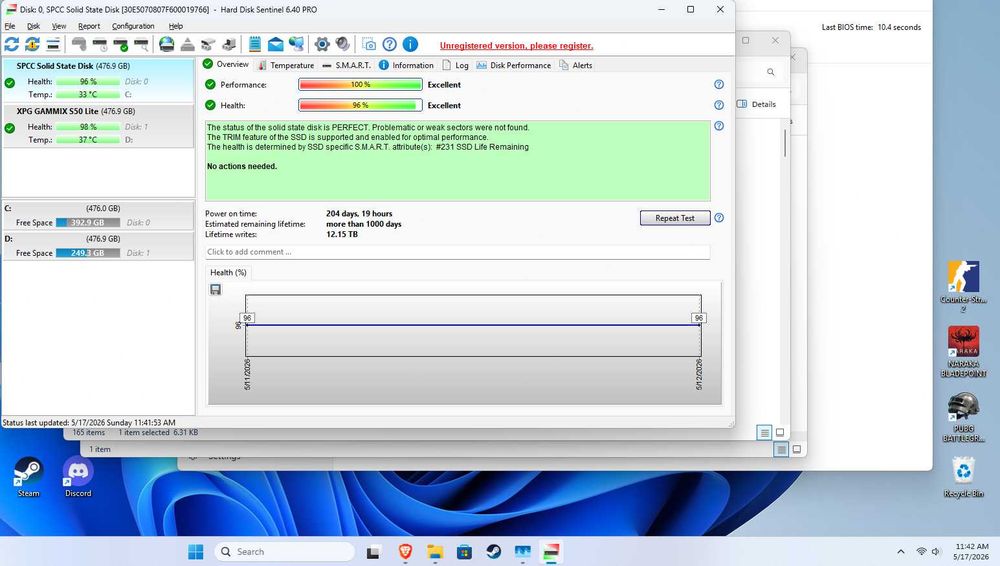The image size is (1000, 566).
Task: Switch to the S.M.A.R.T. tab
Action: pyautogui.click(x=346, y=65)
